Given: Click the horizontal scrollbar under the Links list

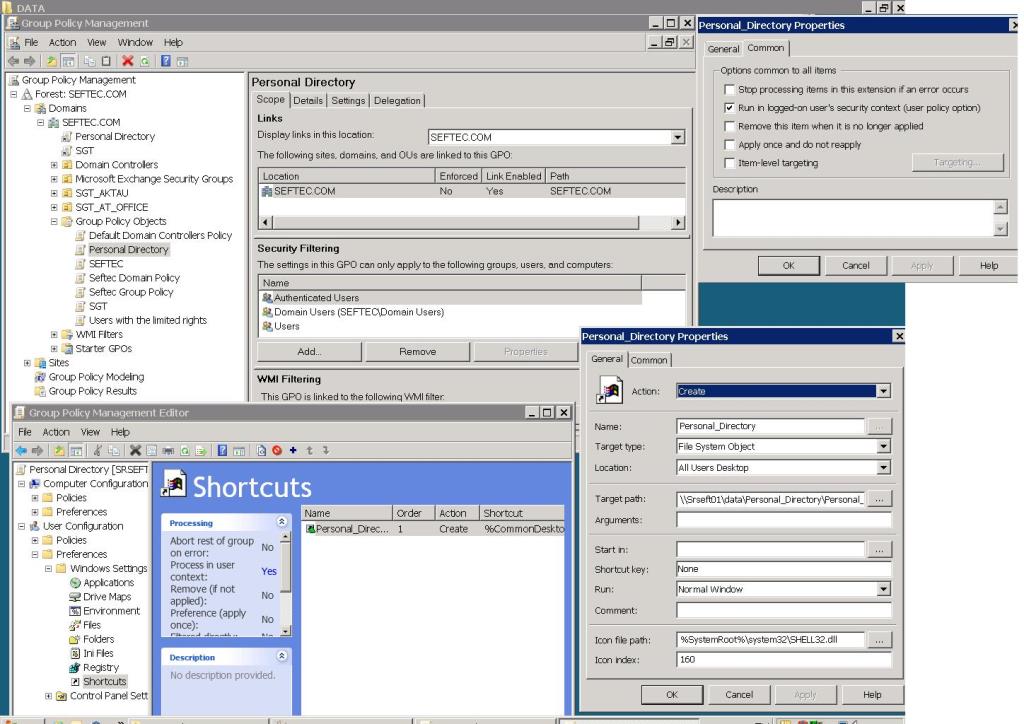Looking at the screenshot, I should pyautogui.click(x=472, y=222).
